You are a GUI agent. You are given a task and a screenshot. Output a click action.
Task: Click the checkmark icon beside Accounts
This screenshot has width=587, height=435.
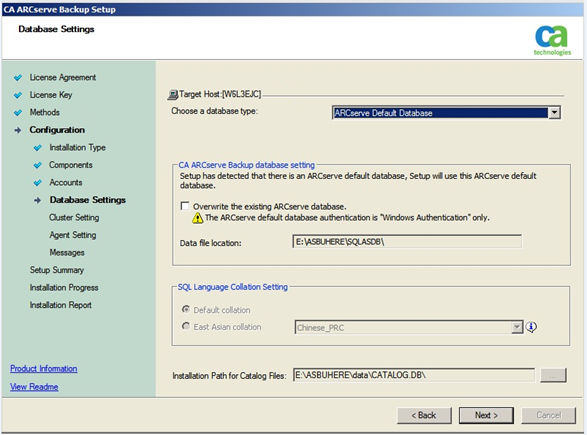click(37, 183)
